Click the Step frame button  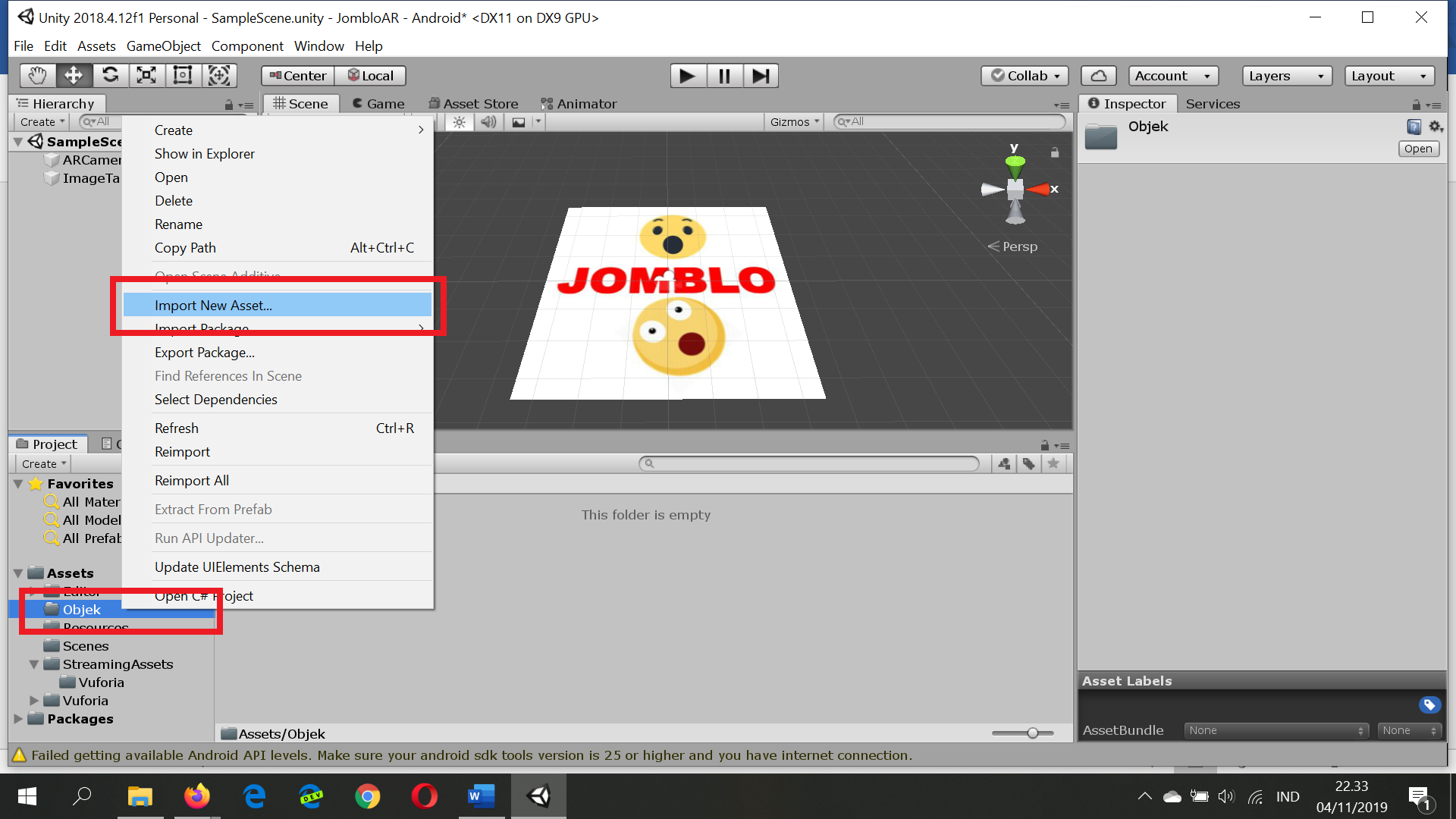click(761, 76)
